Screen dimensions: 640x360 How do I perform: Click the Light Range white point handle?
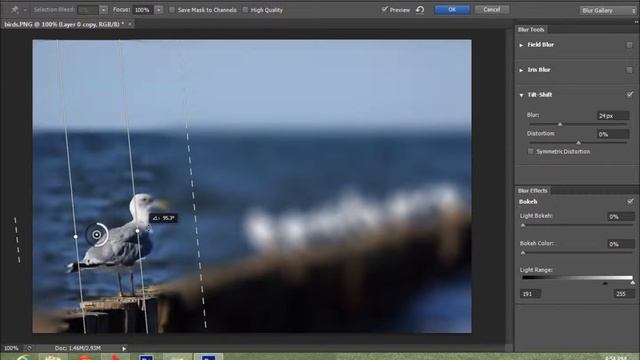632,282
